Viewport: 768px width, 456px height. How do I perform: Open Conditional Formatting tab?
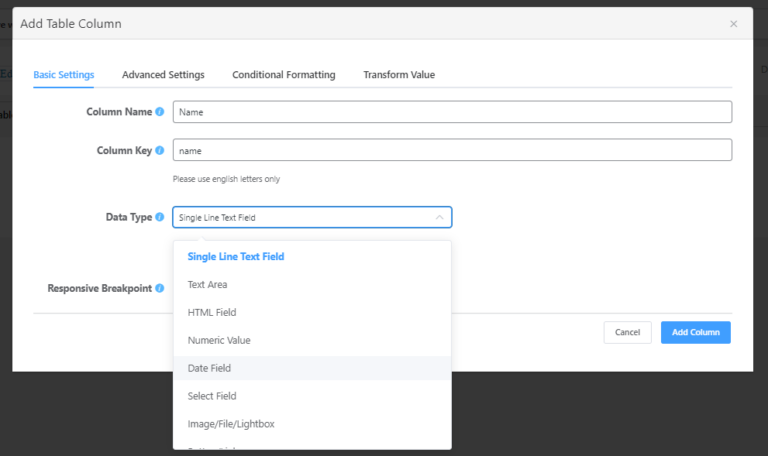pos(284,75)
